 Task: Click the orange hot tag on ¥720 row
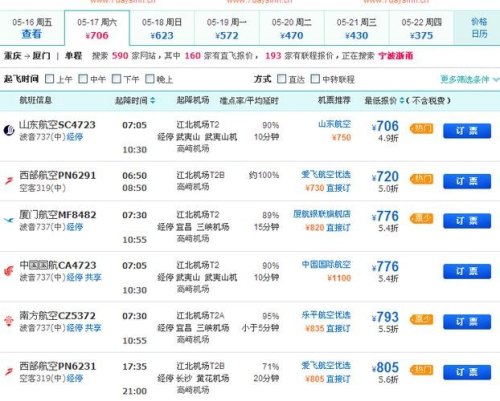422,179
